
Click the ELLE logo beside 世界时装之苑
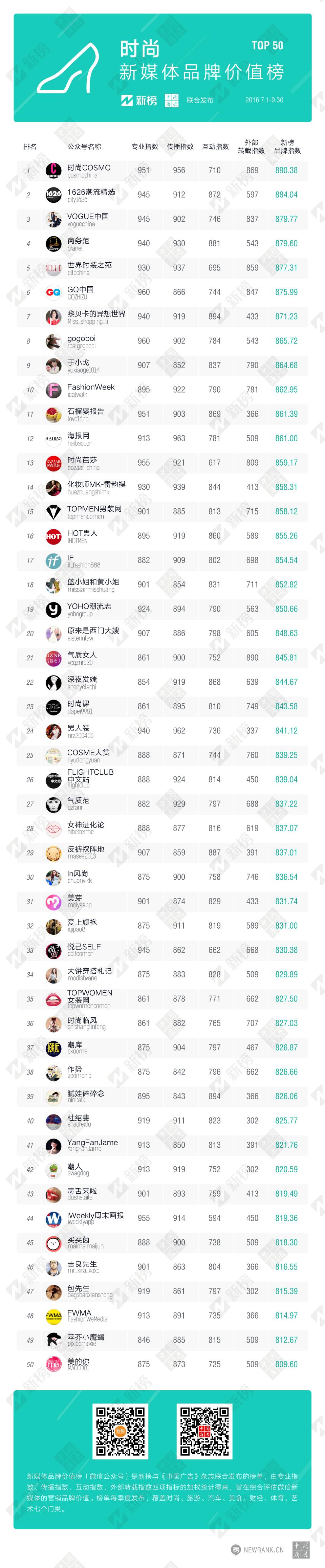click(53, 268)
